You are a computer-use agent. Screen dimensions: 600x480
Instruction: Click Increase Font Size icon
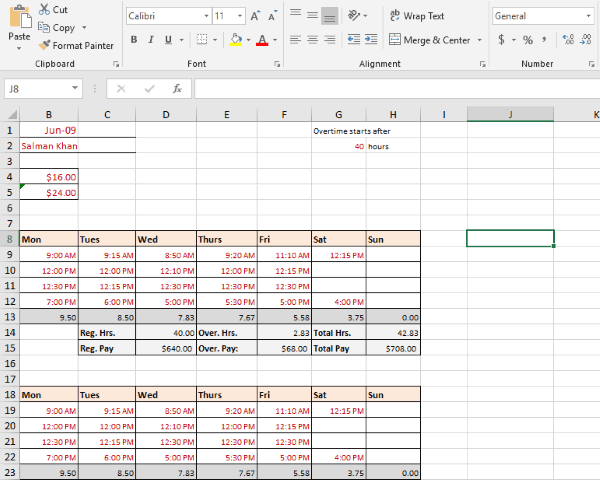[x=256, y=16]
